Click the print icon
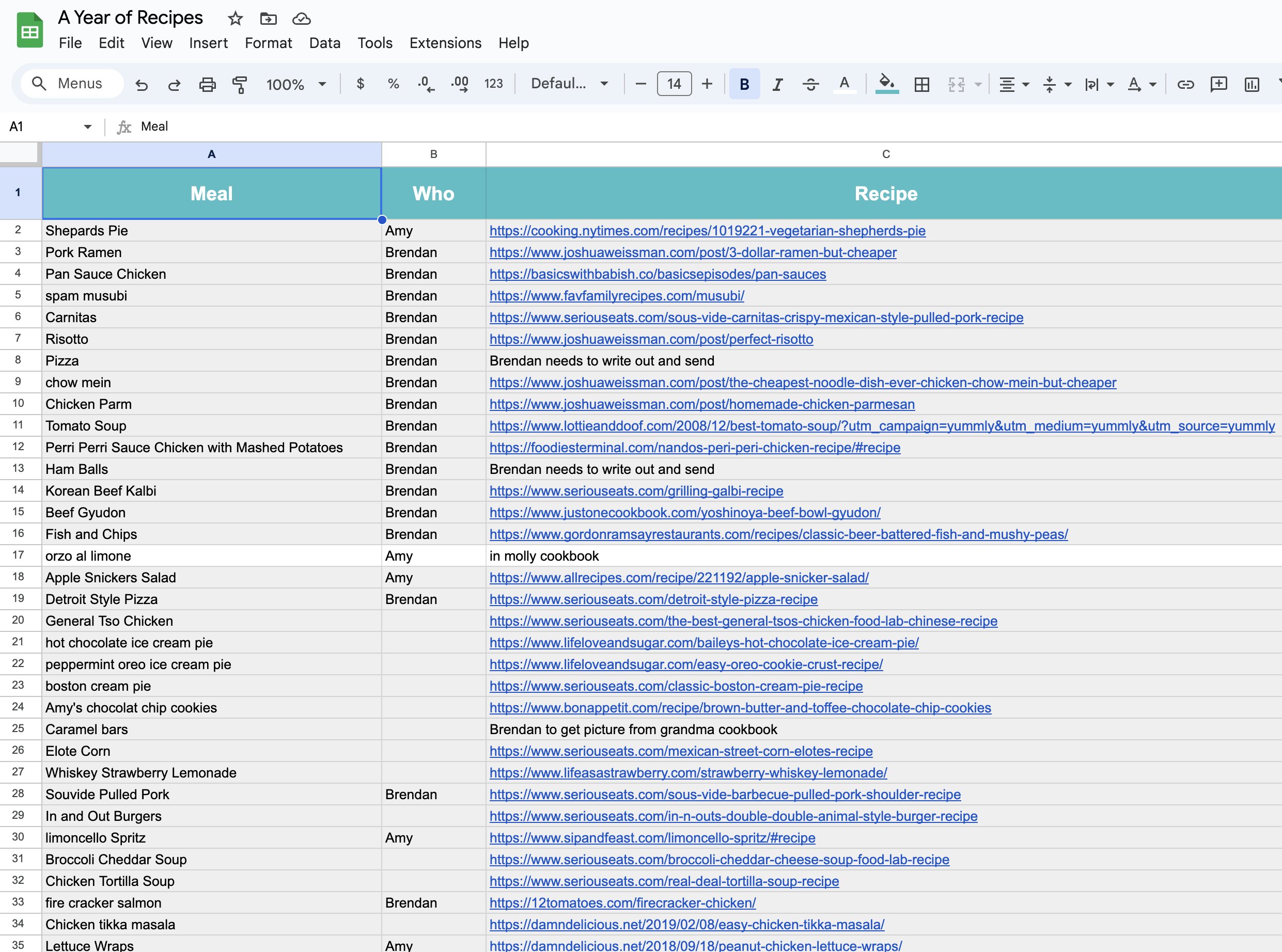1282x952 pixels. point(207,85)
